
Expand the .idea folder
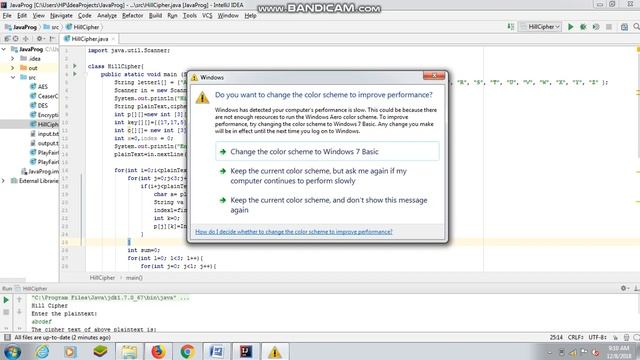pyautogui.click(x=13, y=58)
